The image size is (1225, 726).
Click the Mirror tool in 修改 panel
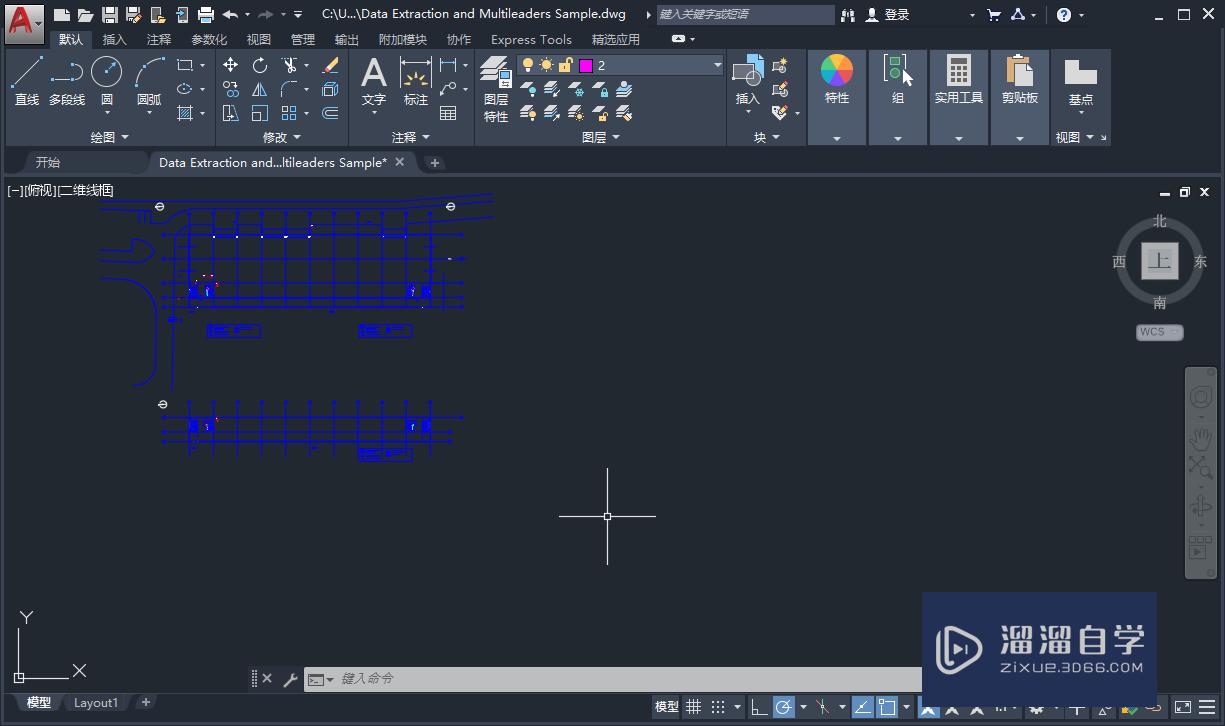point(260,89)
